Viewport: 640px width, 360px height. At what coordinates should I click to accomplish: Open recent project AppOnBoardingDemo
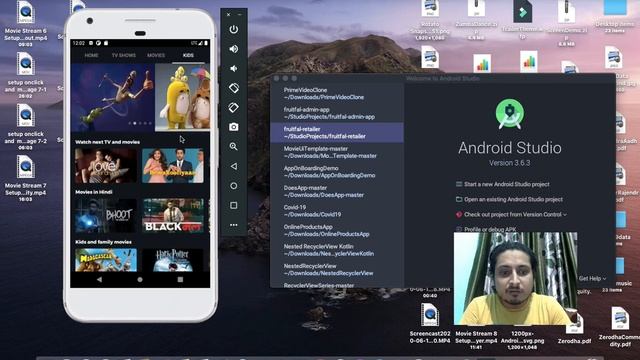tap(337, 172)
